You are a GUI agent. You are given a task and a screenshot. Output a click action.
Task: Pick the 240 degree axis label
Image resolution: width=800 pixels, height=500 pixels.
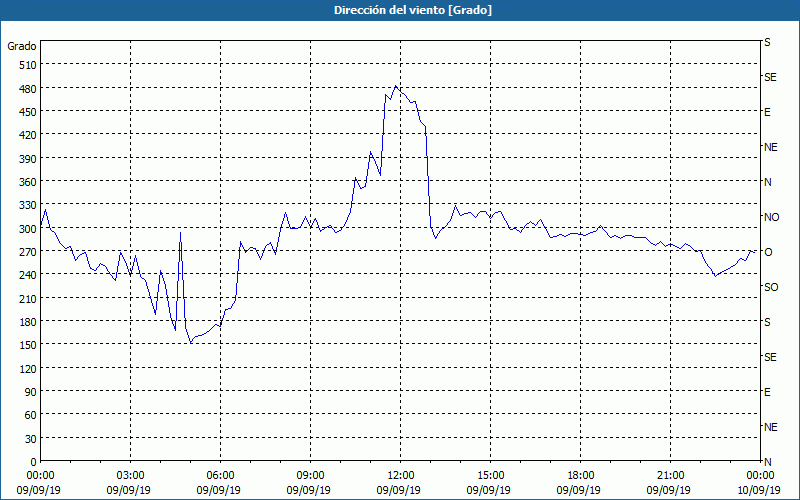[x=28, y=275]
